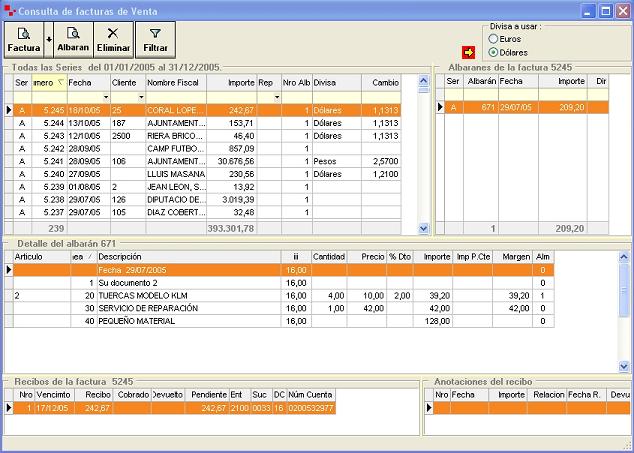634x453 pixels.
Task: Click the Albarán column header
Action: [481, 81]
